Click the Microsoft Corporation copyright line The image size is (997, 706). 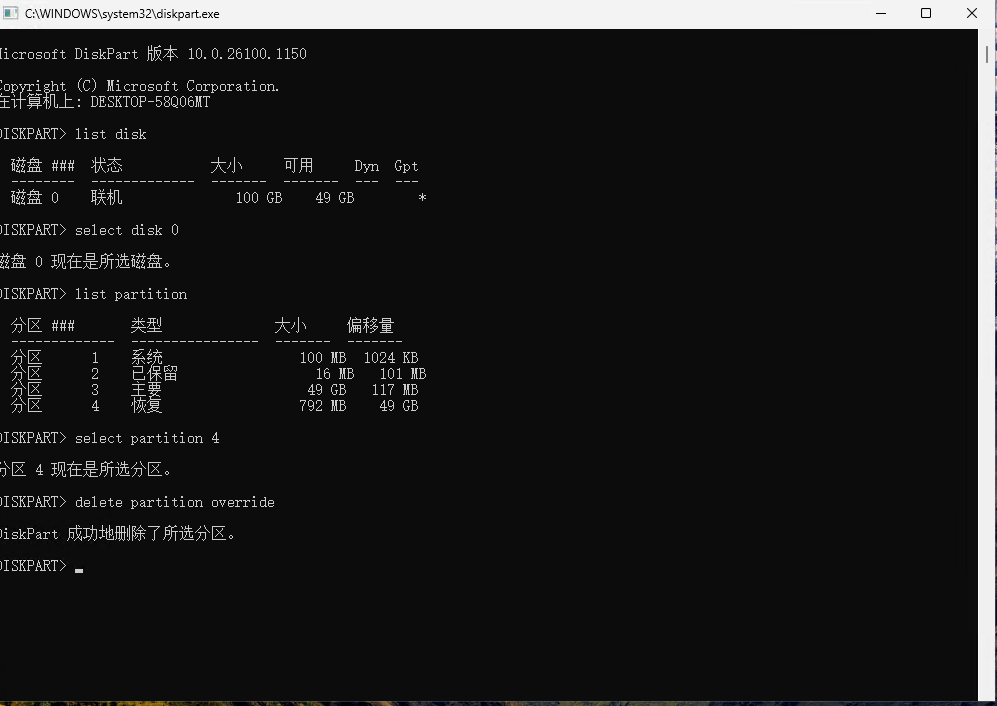(140, 86)
